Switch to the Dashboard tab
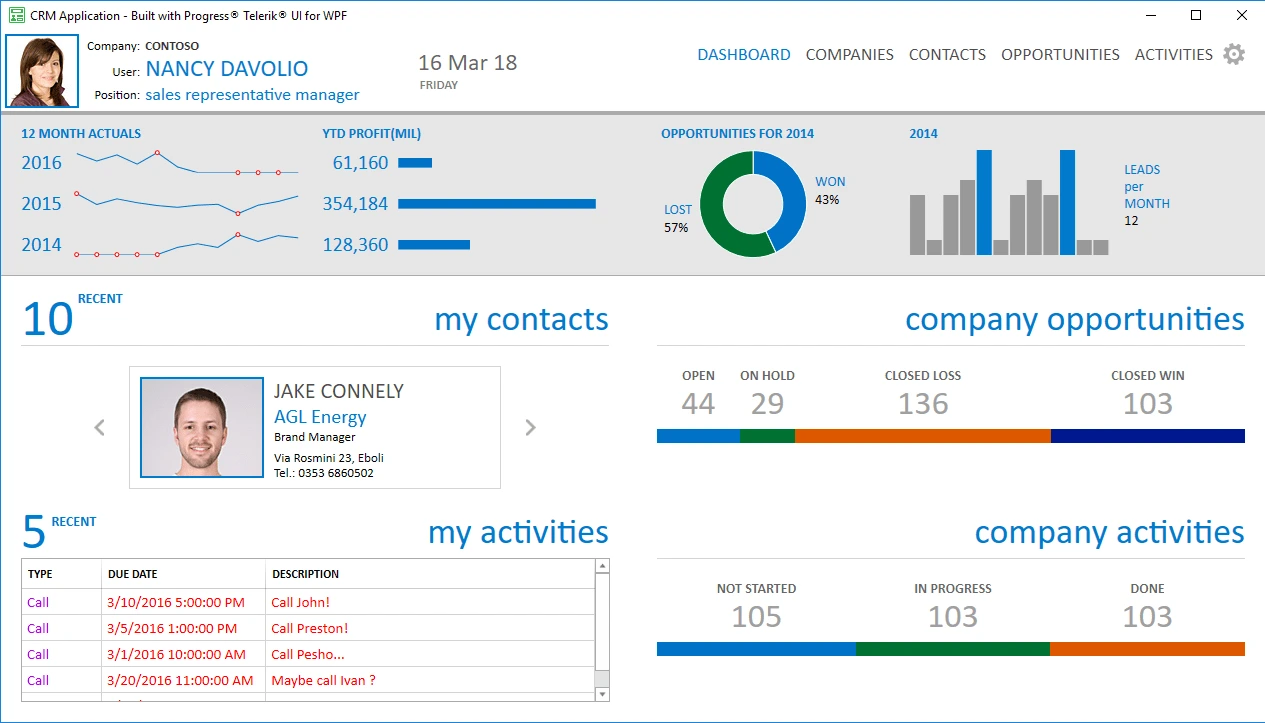1265x723 pixels. coord(743,55)
